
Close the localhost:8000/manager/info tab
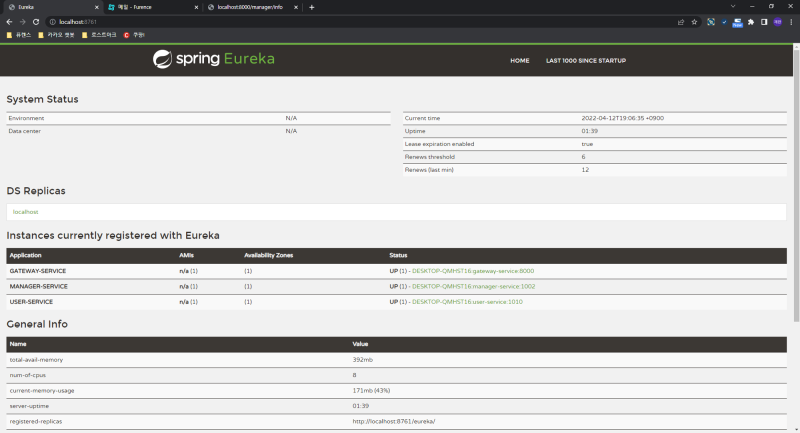click(x=296, y=7)
